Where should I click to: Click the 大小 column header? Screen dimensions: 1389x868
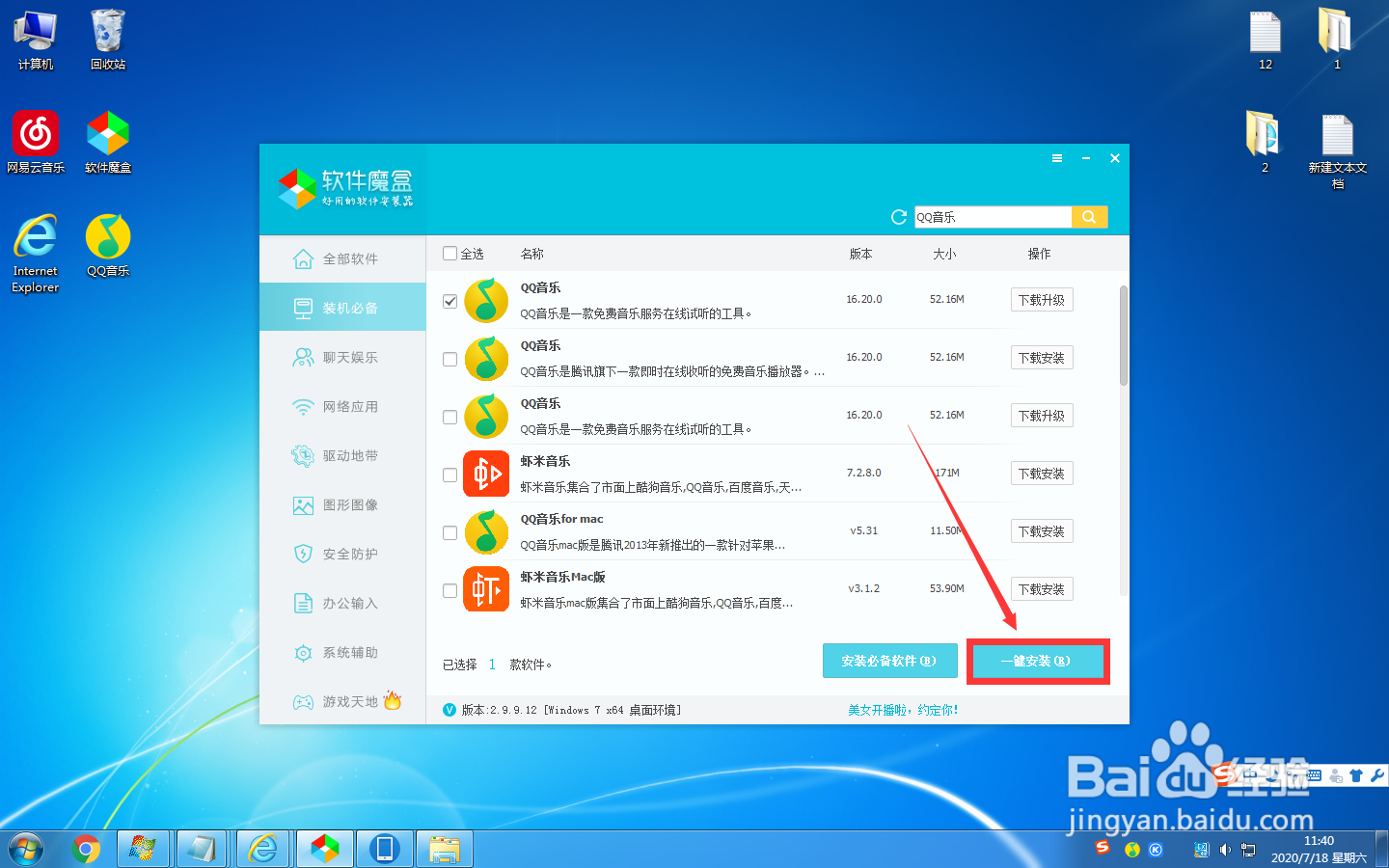click(944, 254)
